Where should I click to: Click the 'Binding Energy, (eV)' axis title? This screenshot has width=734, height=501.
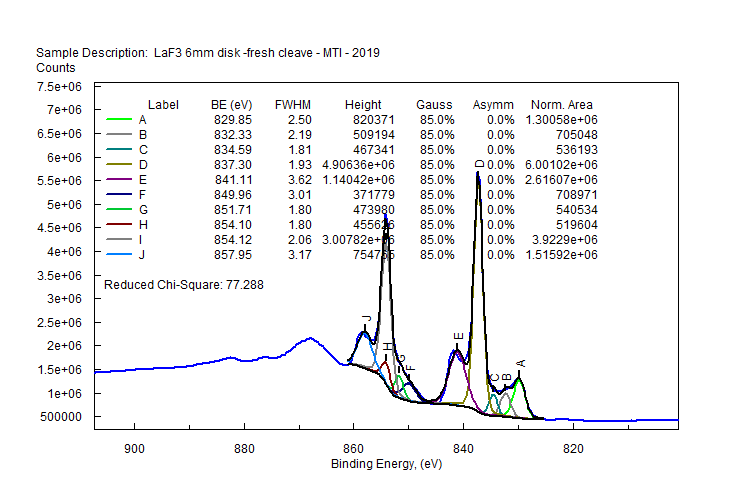click(386, 465)
